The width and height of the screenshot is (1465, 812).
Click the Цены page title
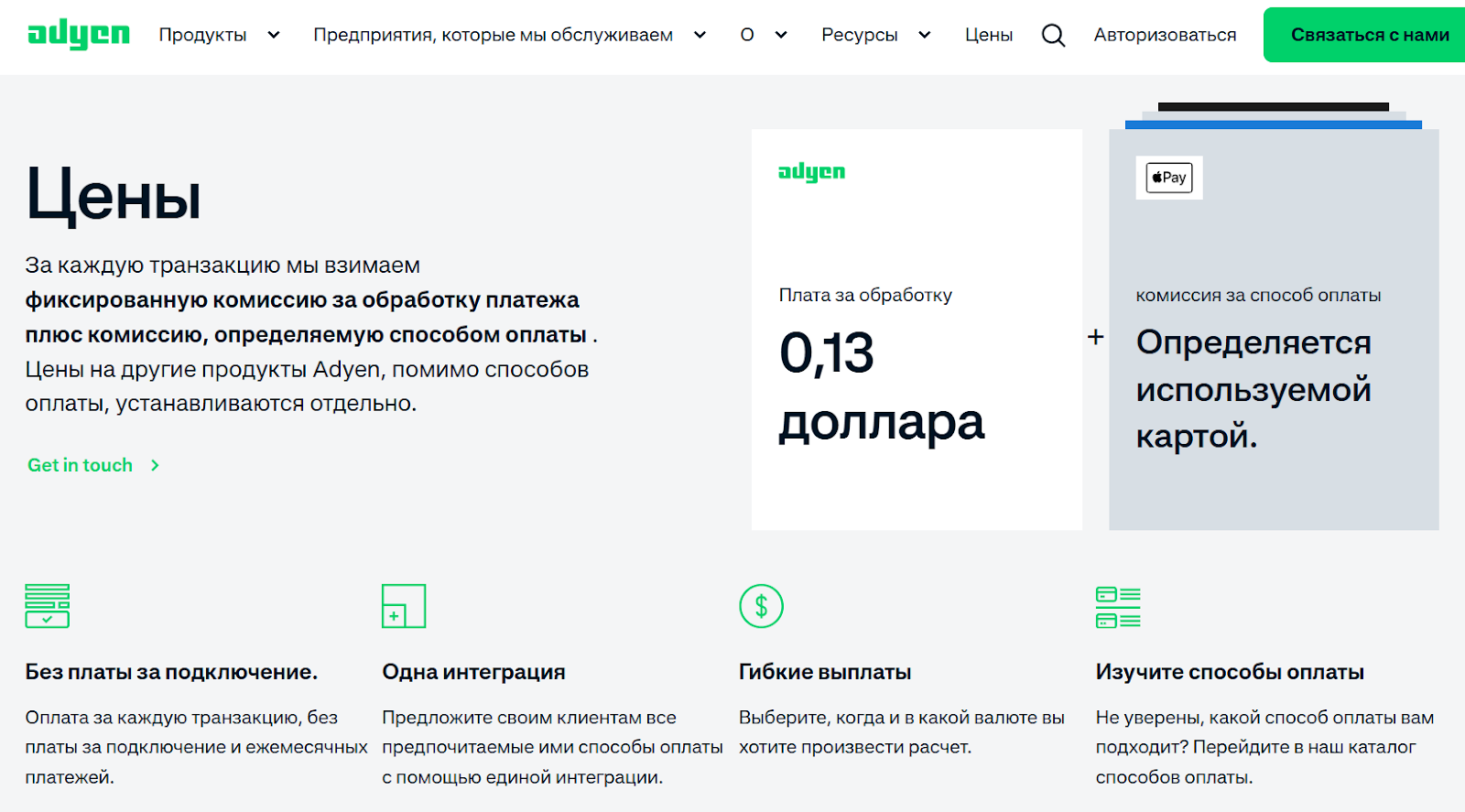point(114,195)
